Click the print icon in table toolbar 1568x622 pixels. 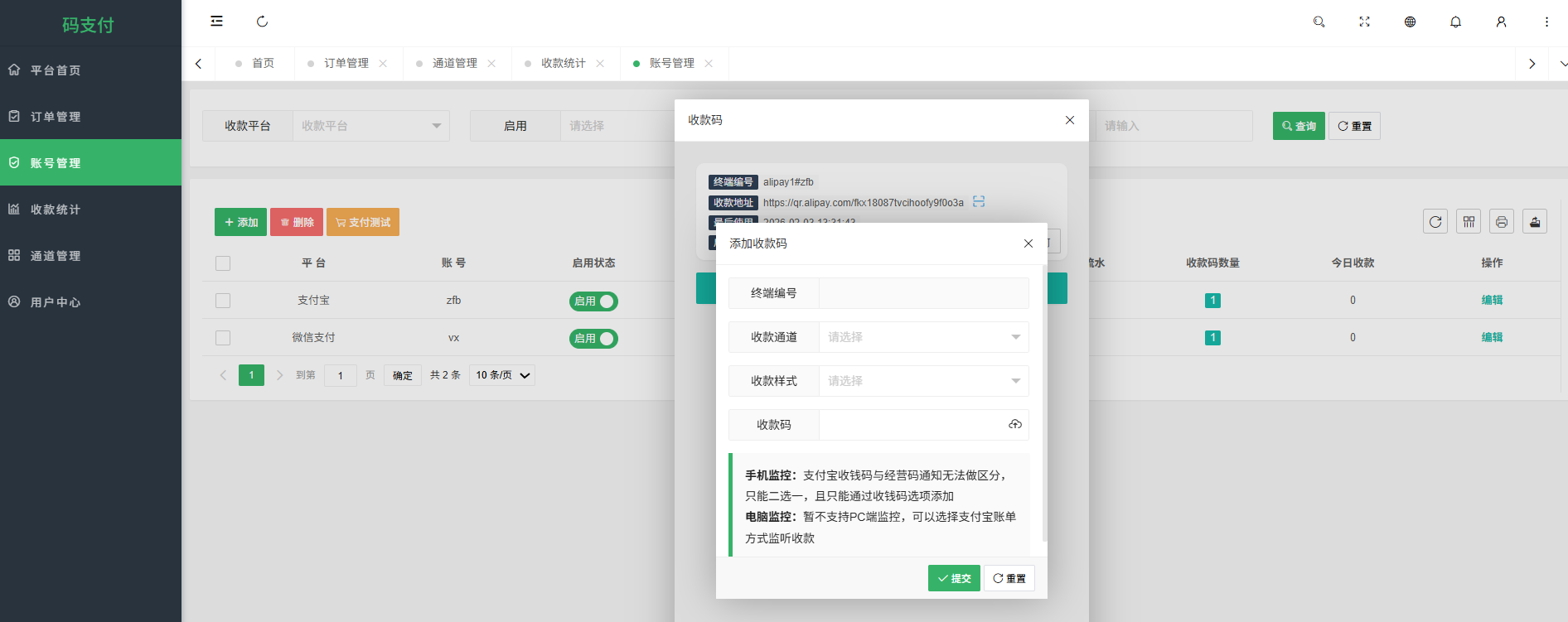pos(1502,221)
